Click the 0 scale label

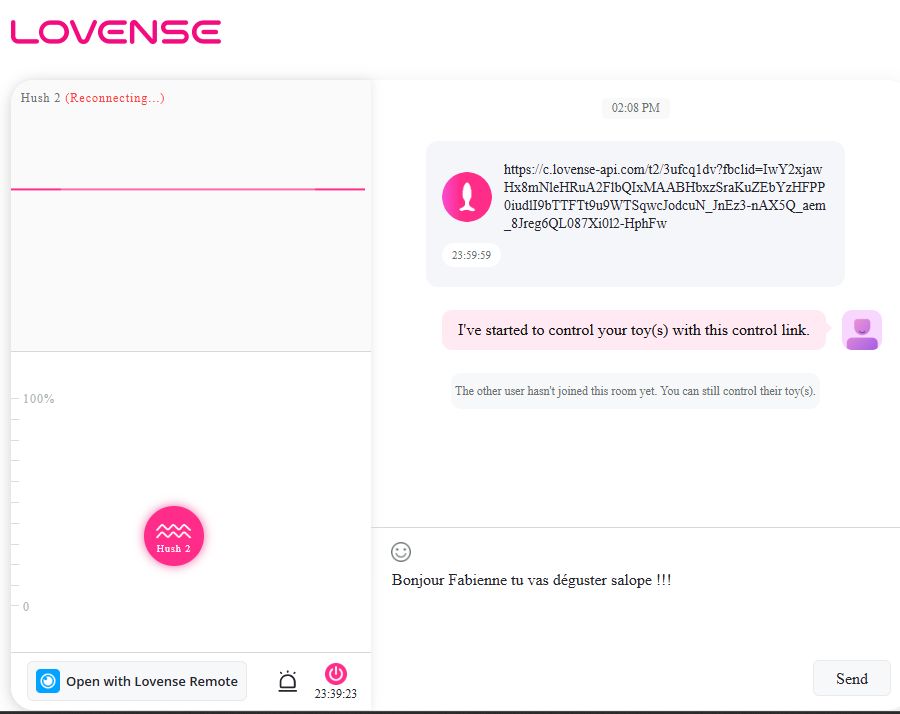26,606
